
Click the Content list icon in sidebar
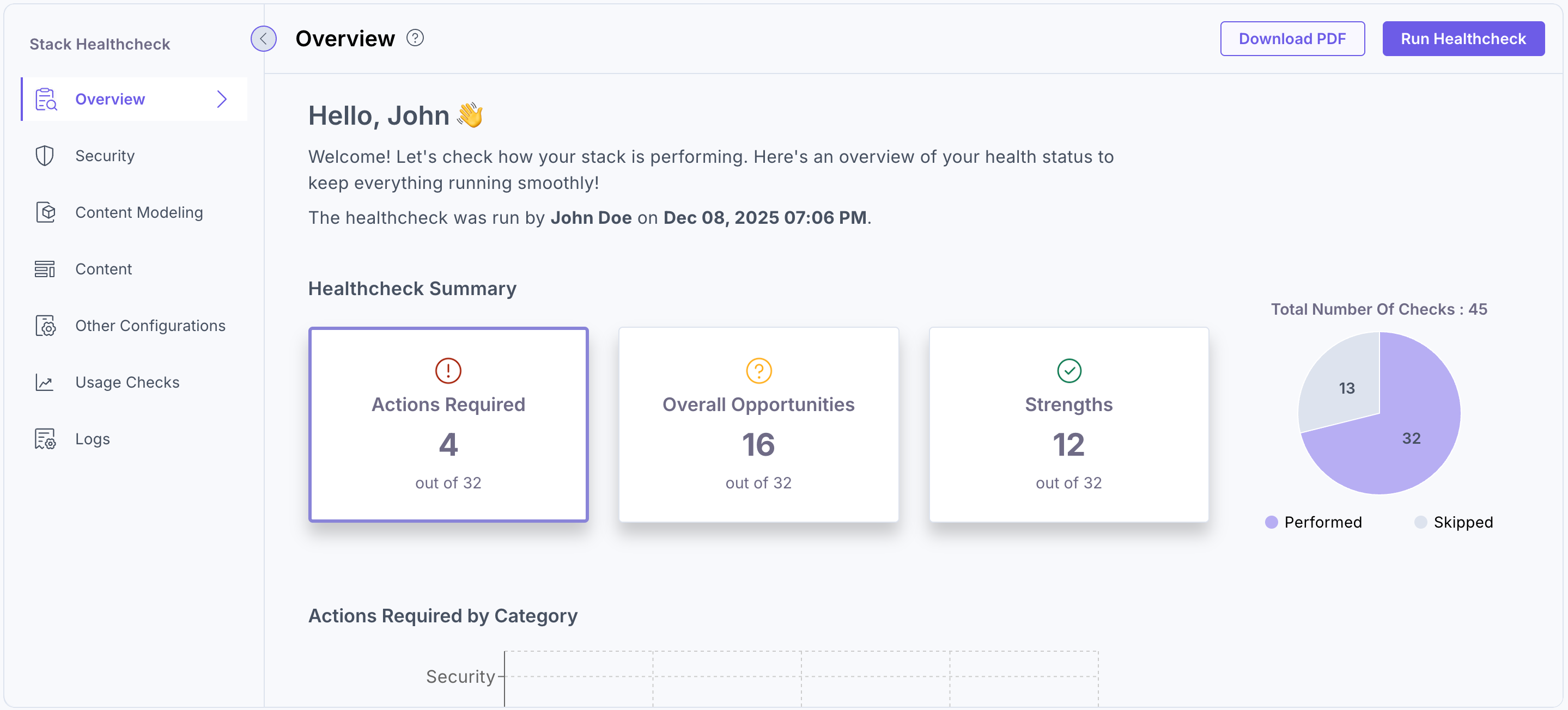(x=45, y=268)
